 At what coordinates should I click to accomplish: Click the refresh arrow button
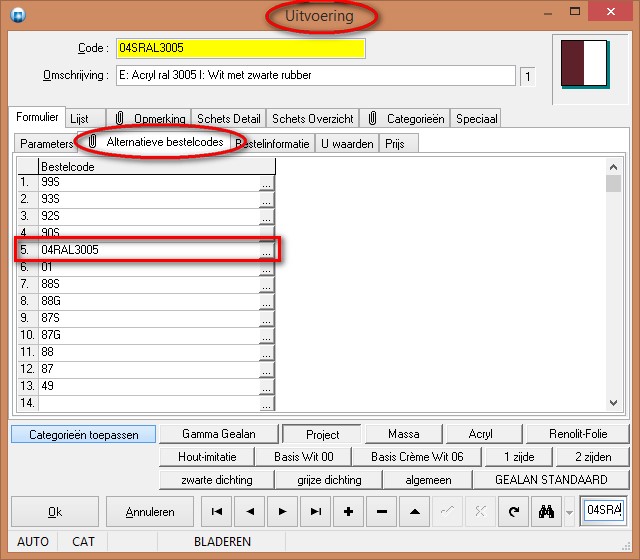[513, 511]
